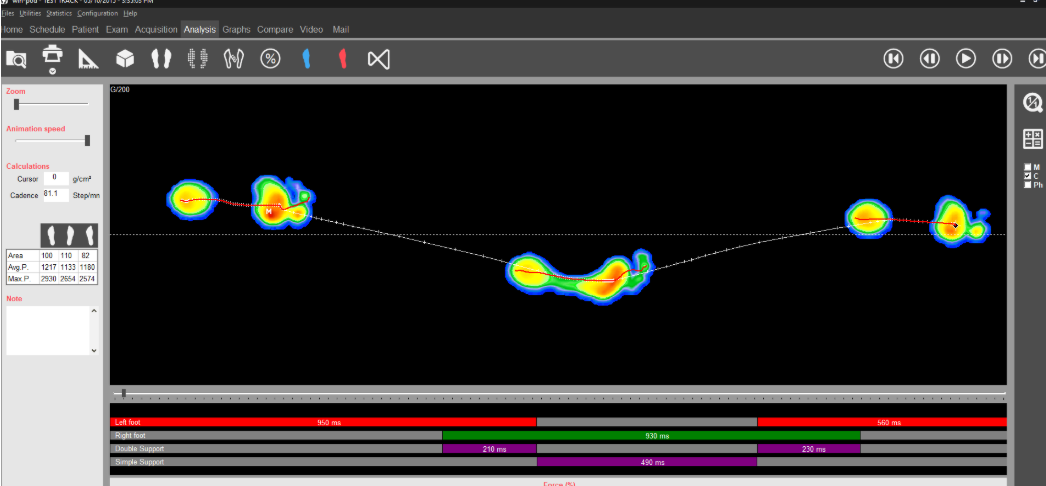
Task: Open the calculator icon in right panel
Action: point(1033,139)
